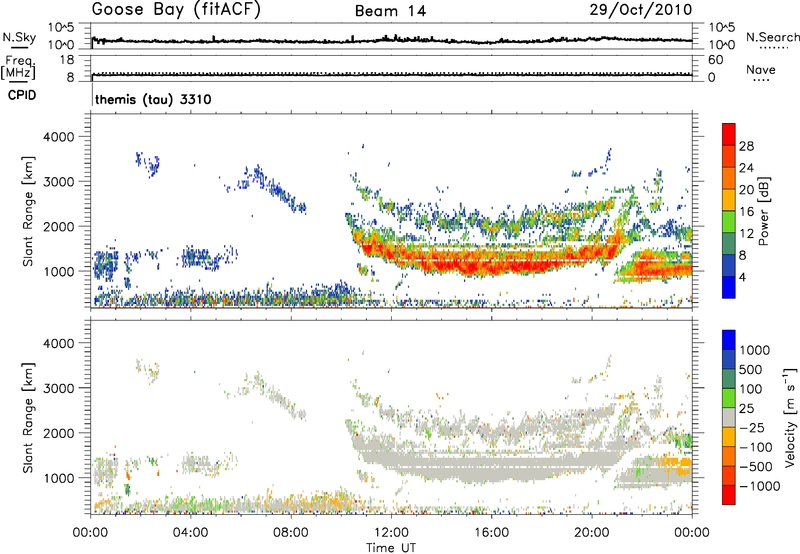
Task: Click the '18' frequency axis tick
Action: tap(67, 60)
